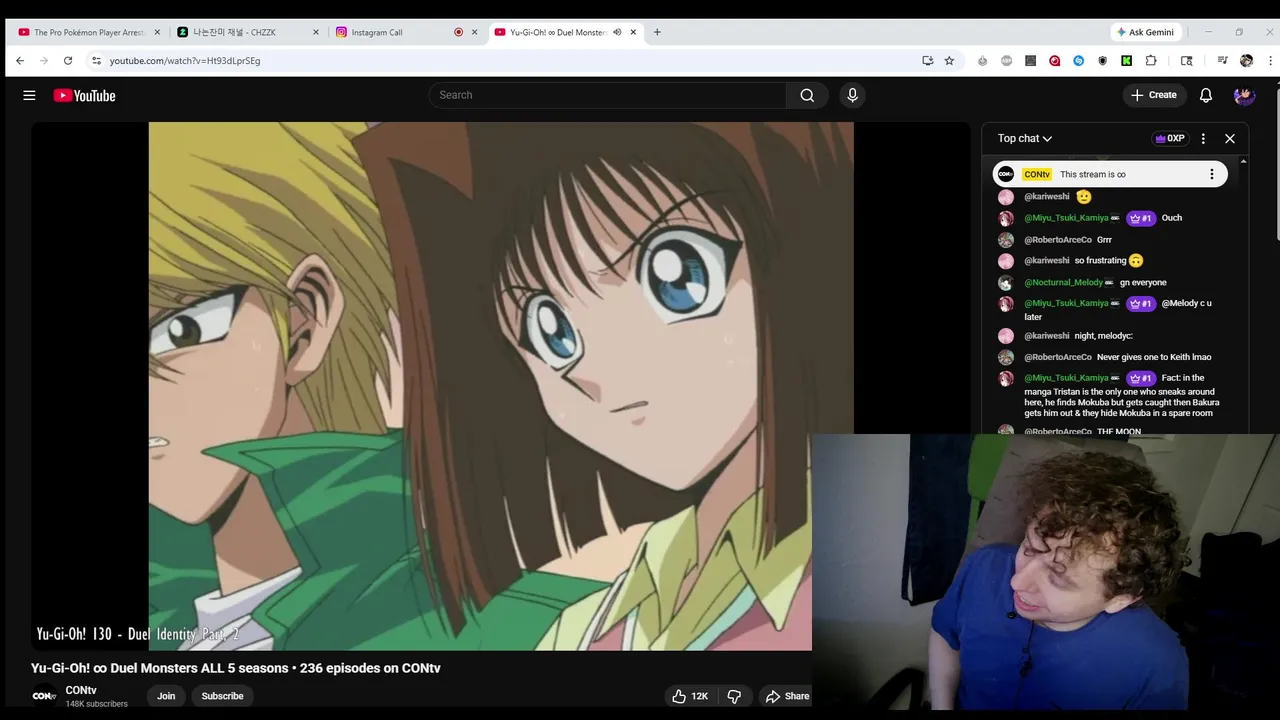Open media controls music-note icon
Screen dimensions: 1280x720
coord(1222,61)
